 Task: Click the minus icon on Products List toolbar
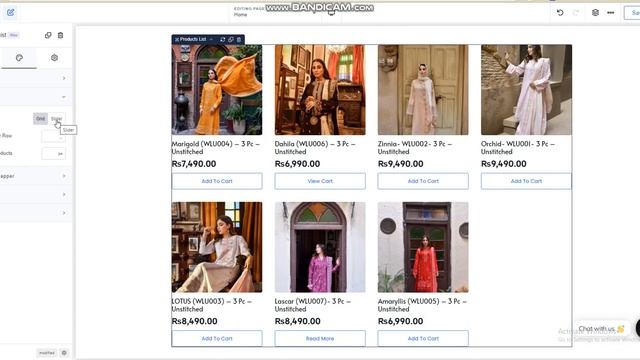(x=211, y=39)
